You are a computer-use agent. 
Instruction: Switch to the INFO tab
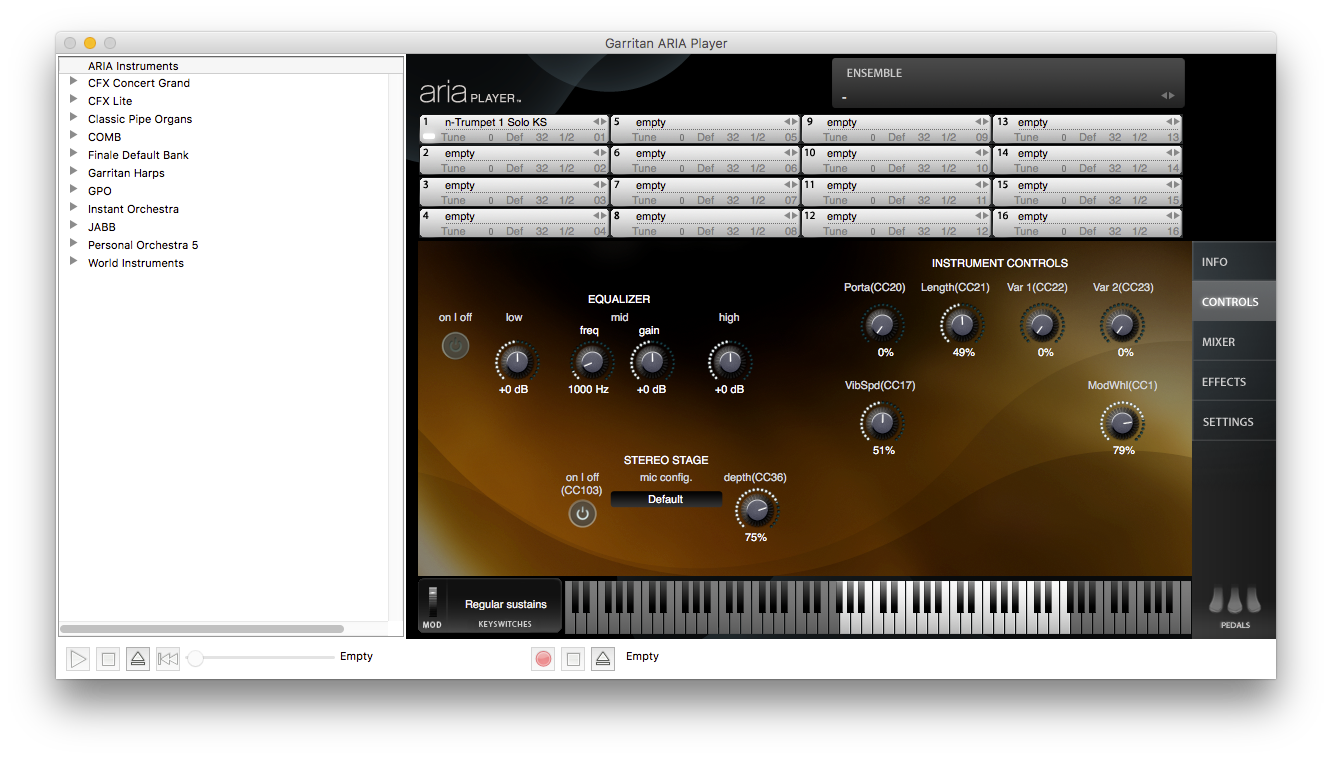tap(1234, 262)
